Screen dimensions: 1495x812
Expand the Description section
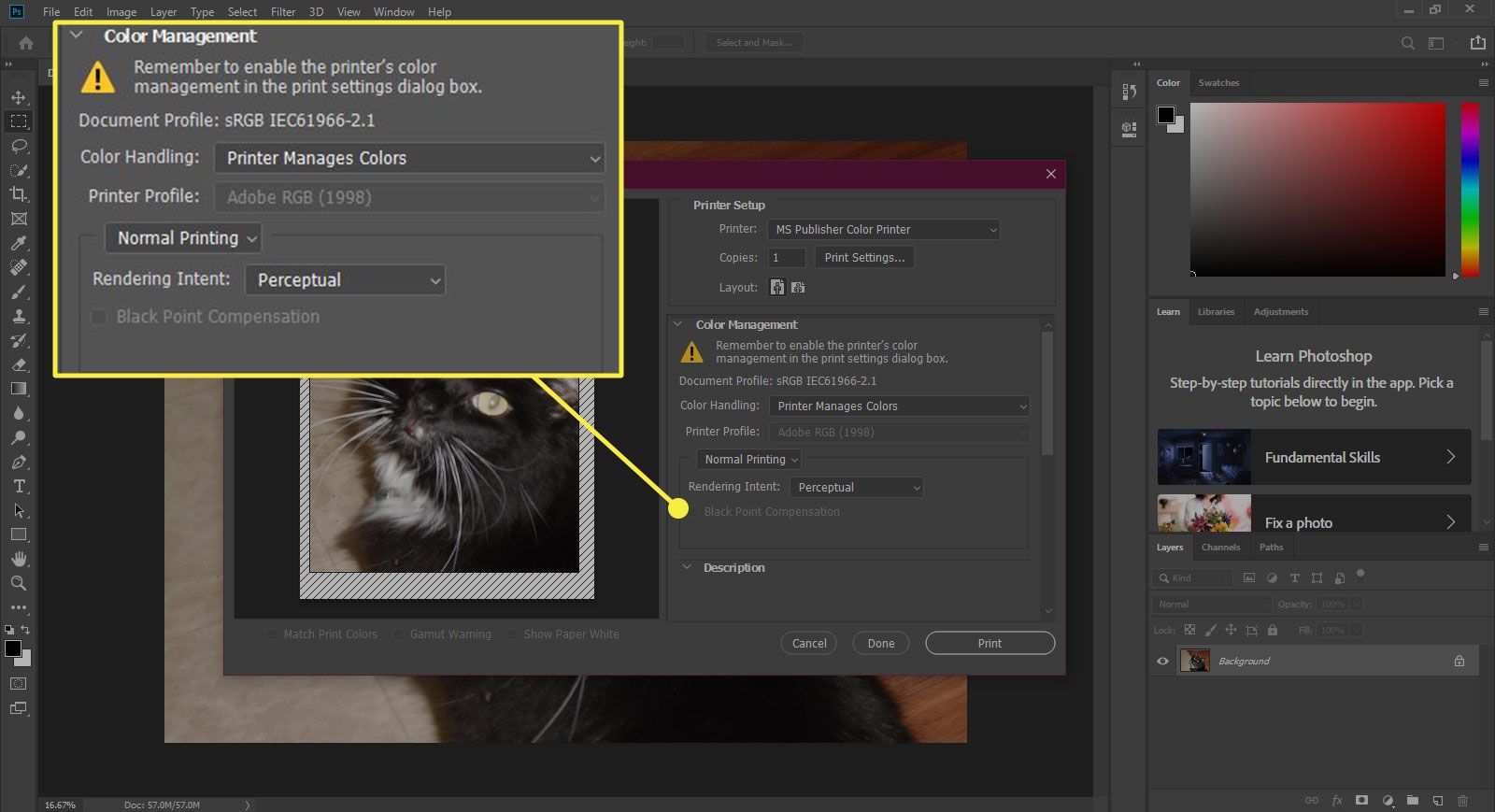click(x=687, y=568)
